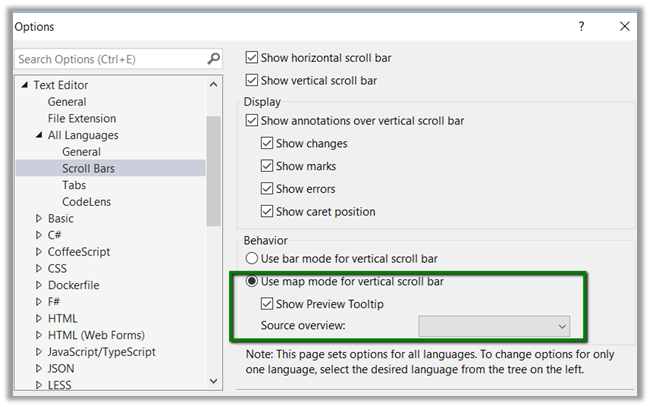Select Use map mode radio button

click(x=252, y=281)
